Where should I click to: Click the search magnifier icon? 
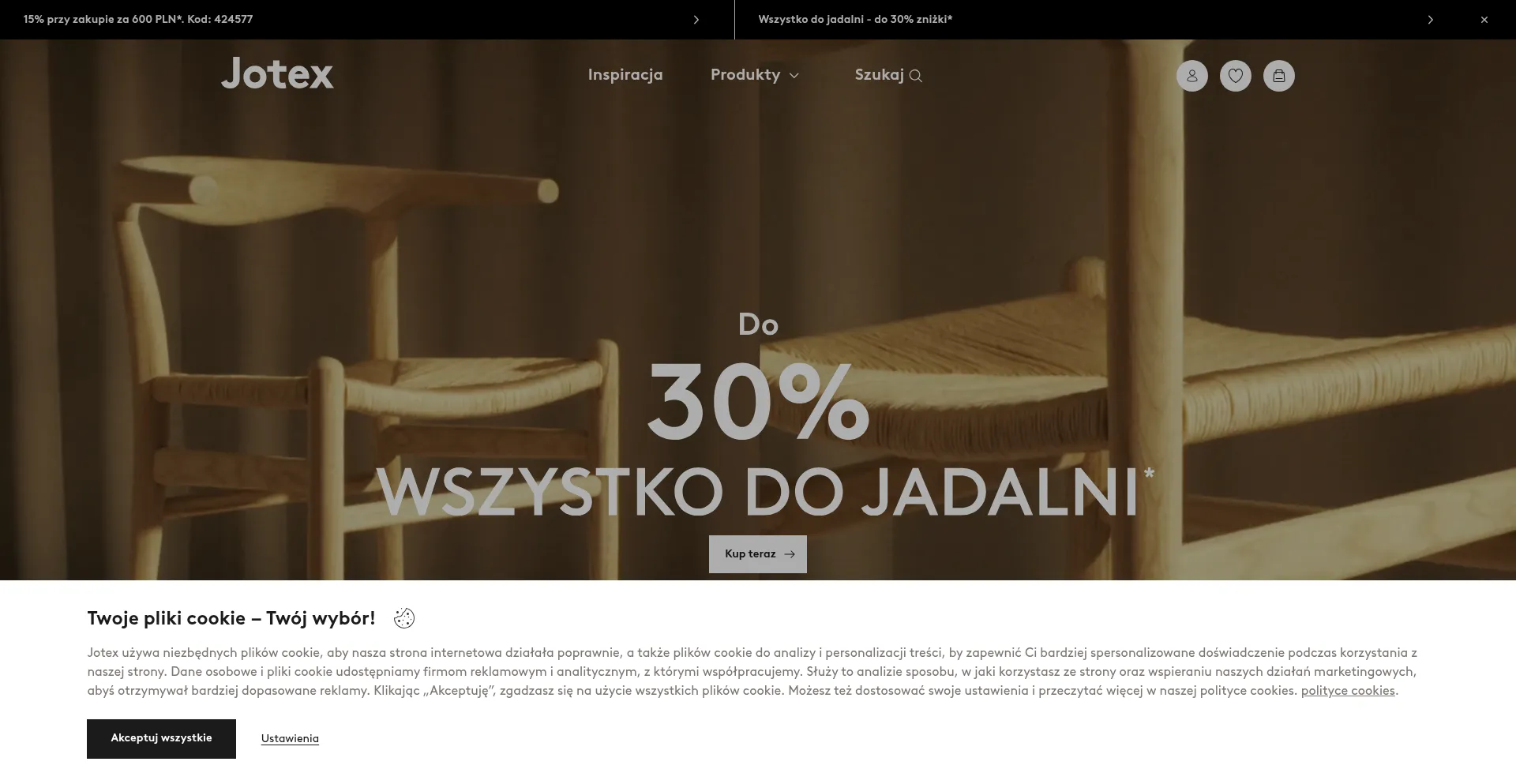pyautogui.click(x=916, y=76)
